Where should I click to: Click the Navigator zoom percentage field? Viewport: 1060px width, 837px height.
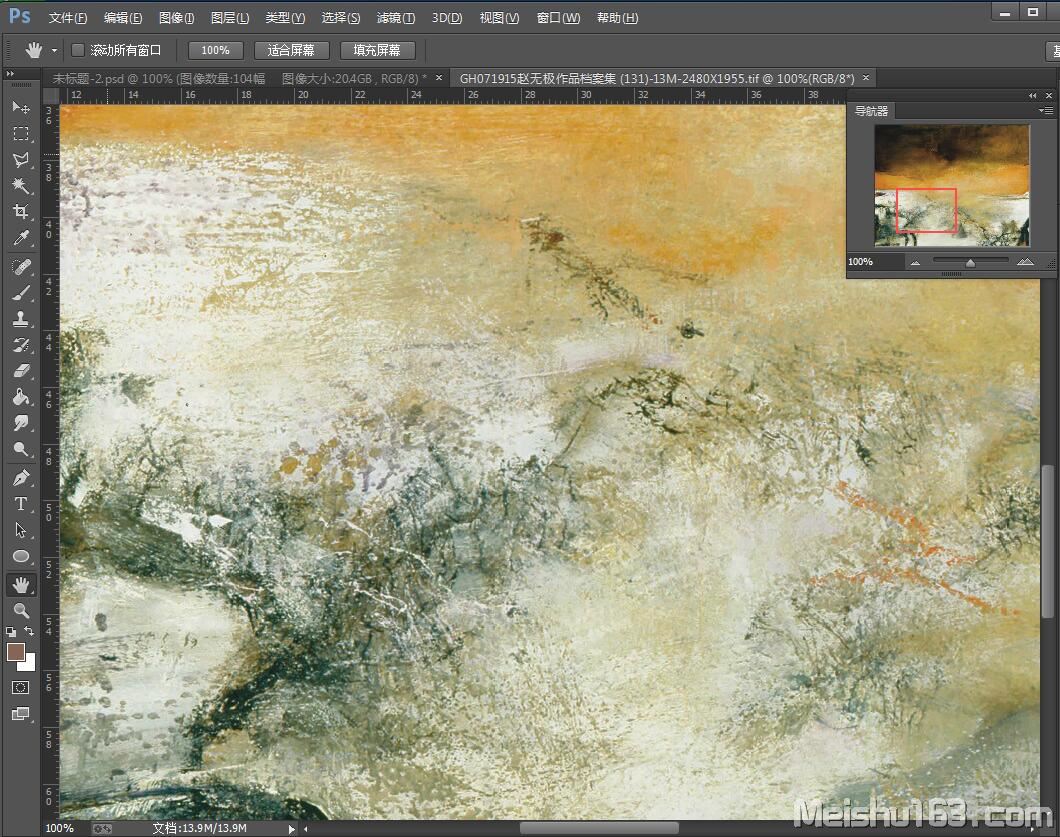pos(875,262)
